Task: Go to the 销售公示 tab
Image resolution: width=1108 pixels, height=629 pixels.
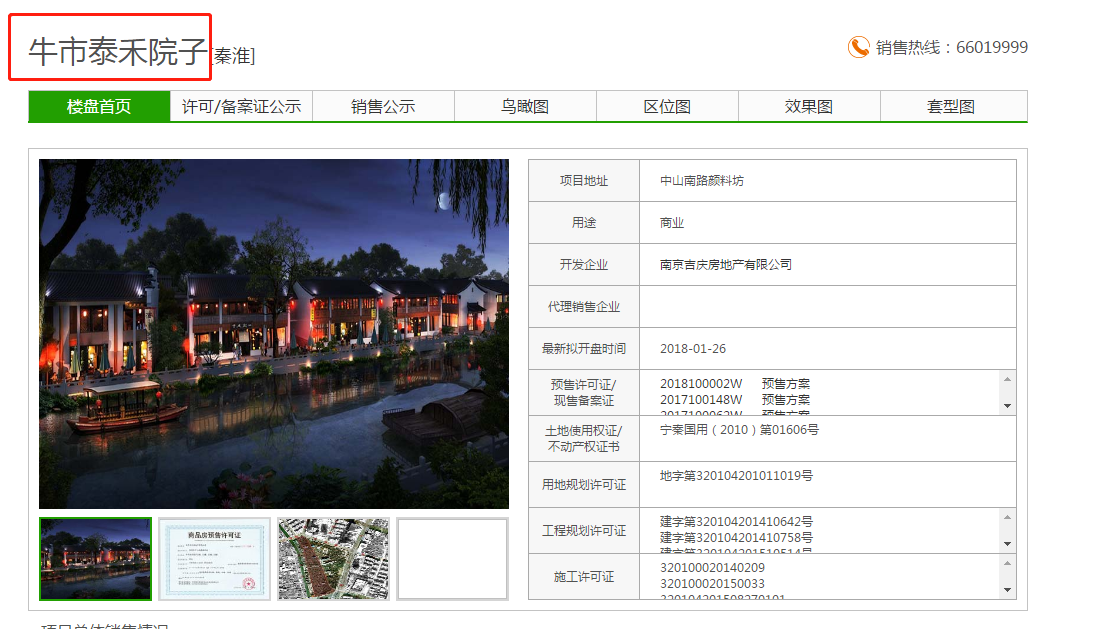Action: coord(383,107)
